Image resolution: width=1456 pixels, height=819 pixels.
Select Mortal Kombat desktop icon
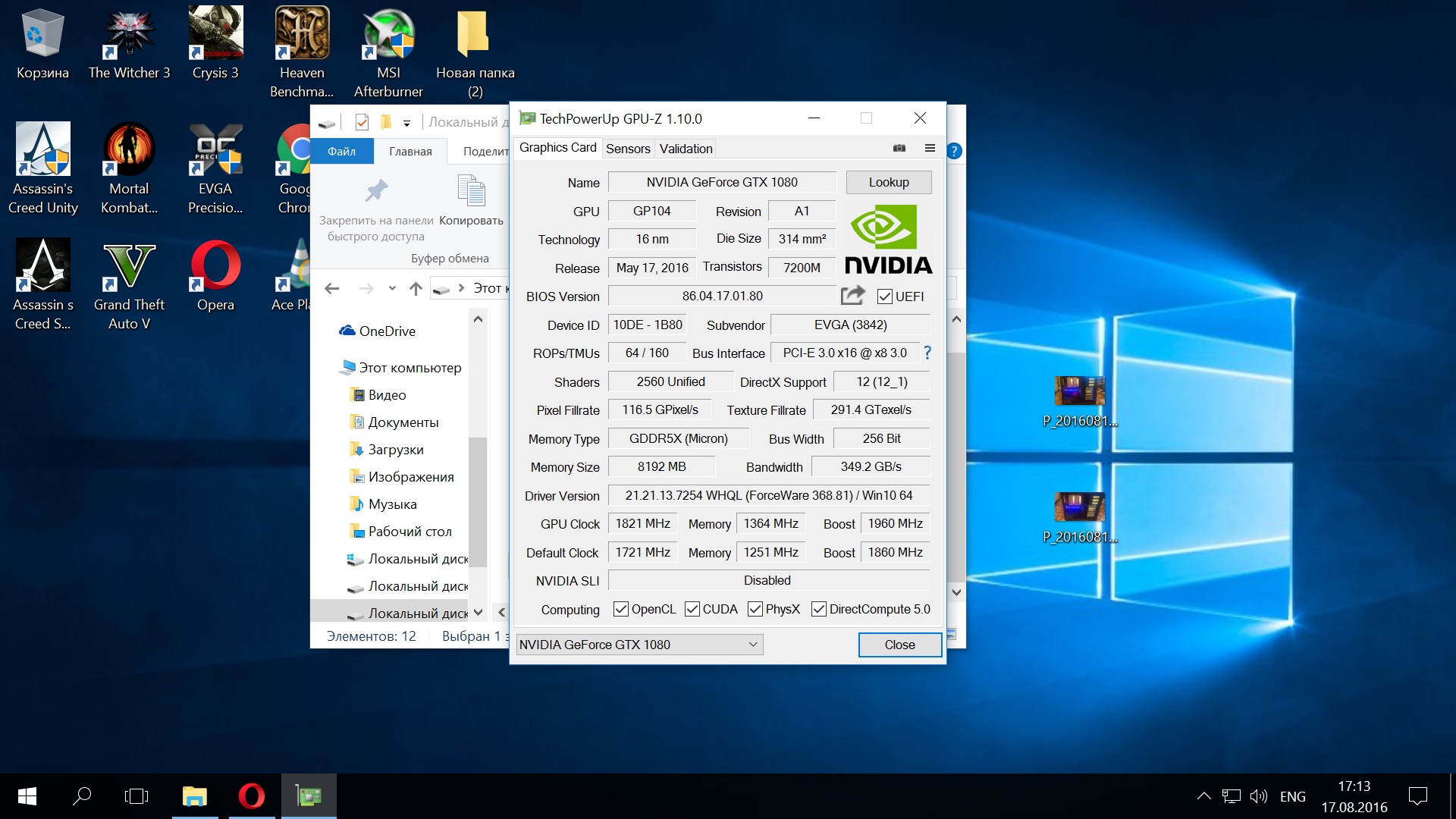click(129, 169)
